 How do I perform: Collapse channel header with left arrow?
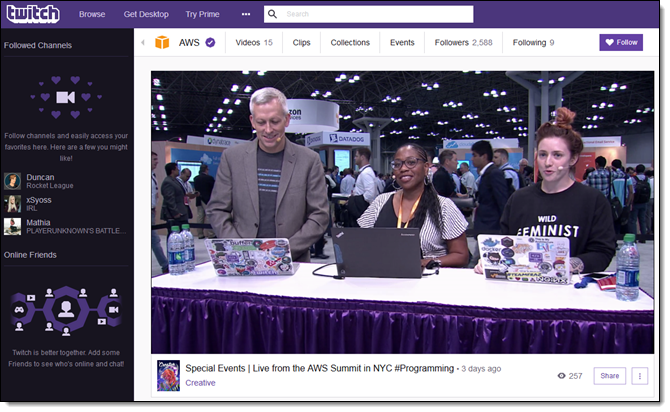(142, 43)
